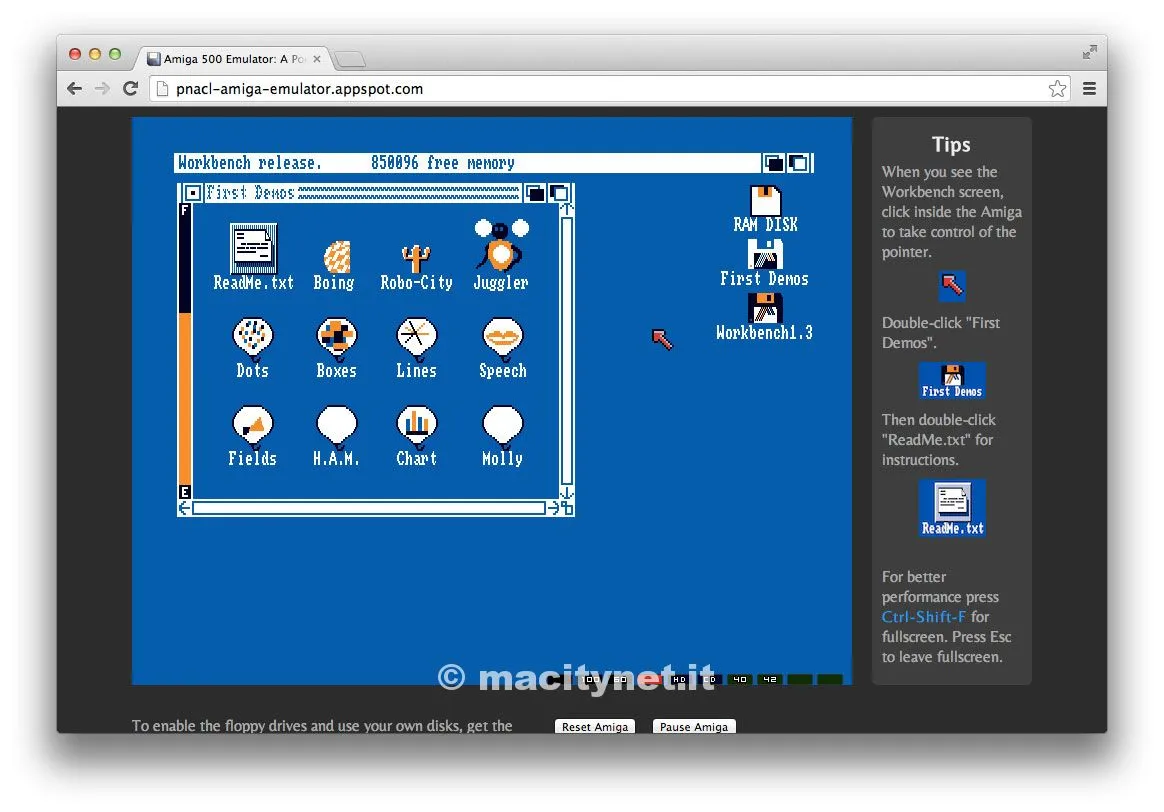Open the Chrome browser menu
This screenshot has height=812, width=1164.
pos(1089,88)
